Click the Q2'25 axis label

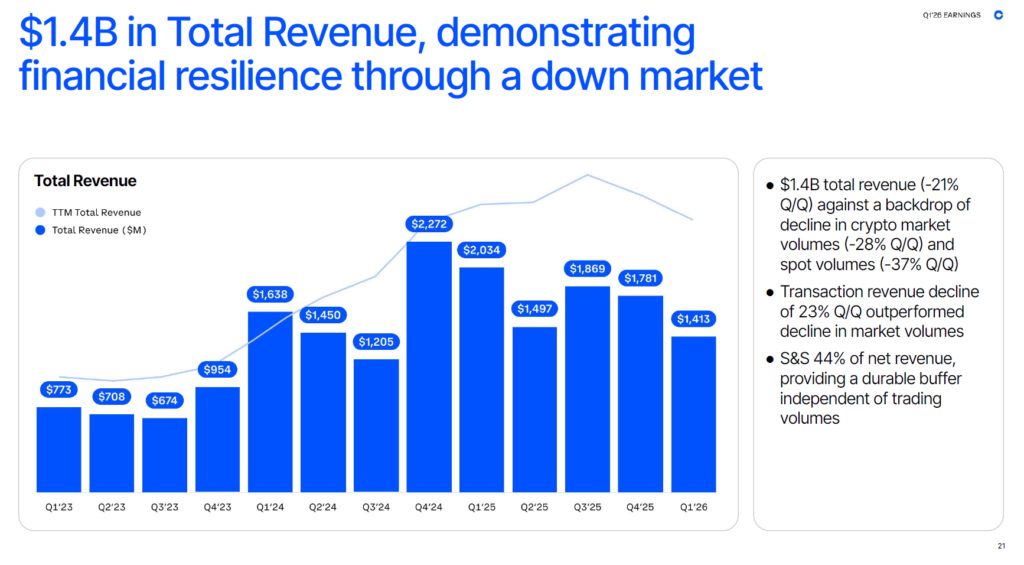pos(535,507)
